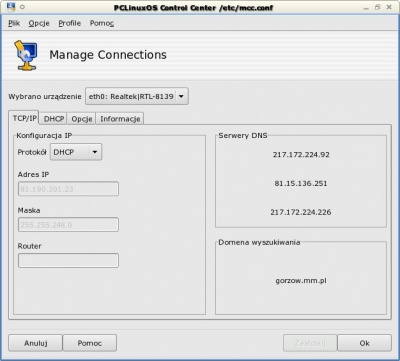Image resolution: width=400 pixels, height=361 pixels.
Task: Select search domain gorzow.mm.pl
Action: click(x=301, y=281)
